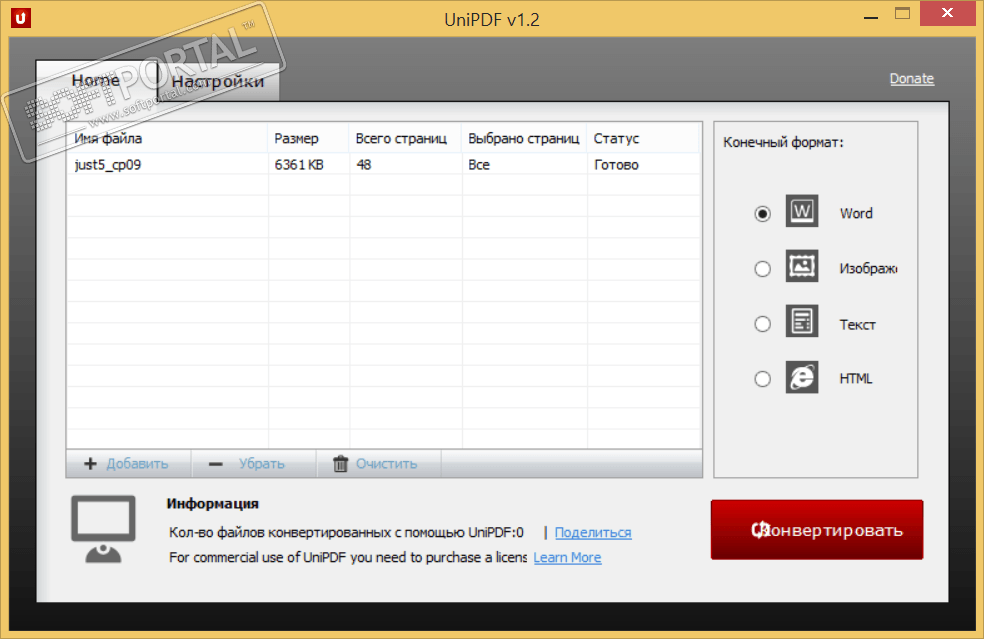This screenshot has width=984, height=639.
Task: Click the Статус column header
Action: tap(644, 139)
